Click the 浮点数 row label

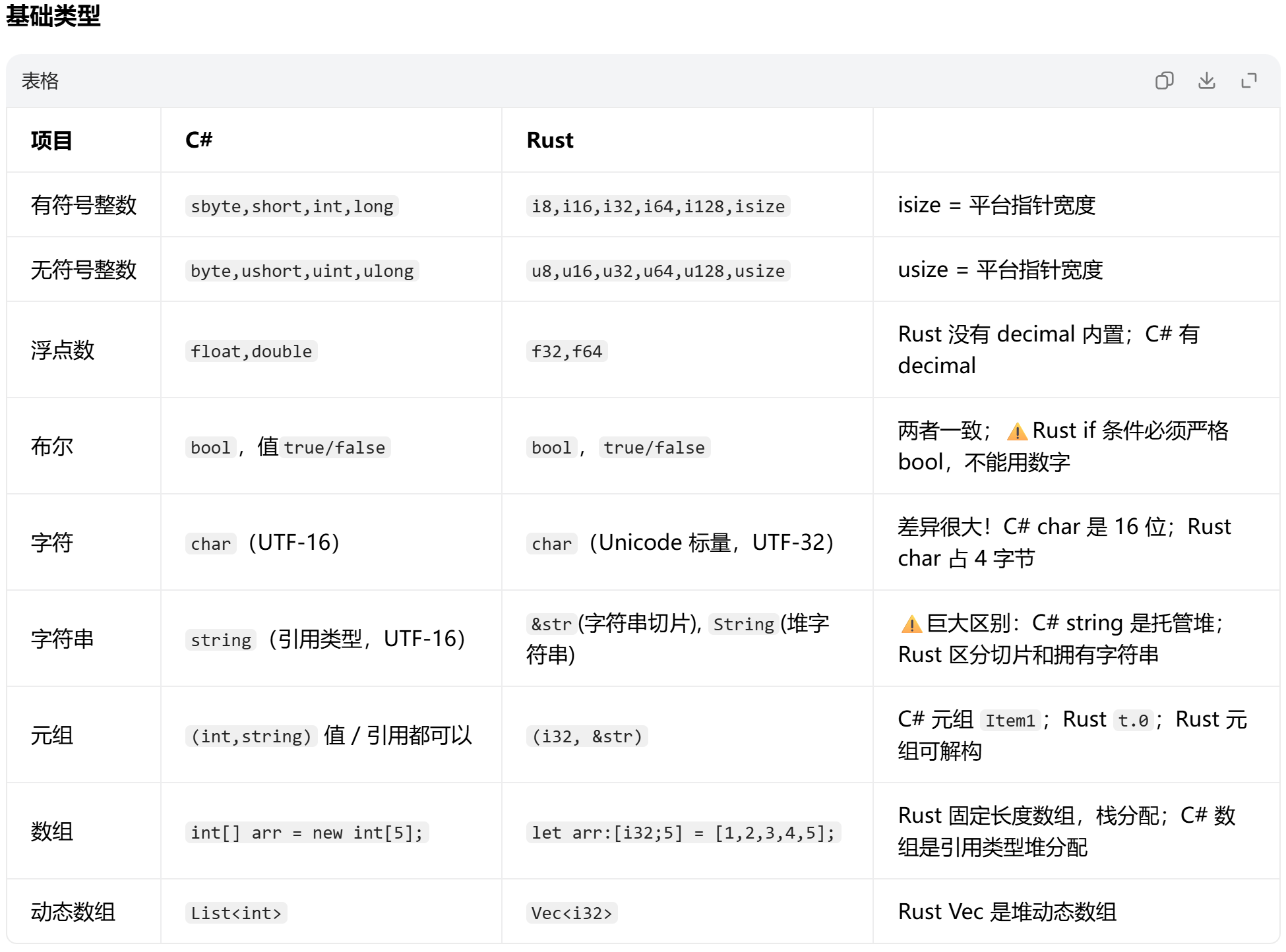tap(63, 350)
